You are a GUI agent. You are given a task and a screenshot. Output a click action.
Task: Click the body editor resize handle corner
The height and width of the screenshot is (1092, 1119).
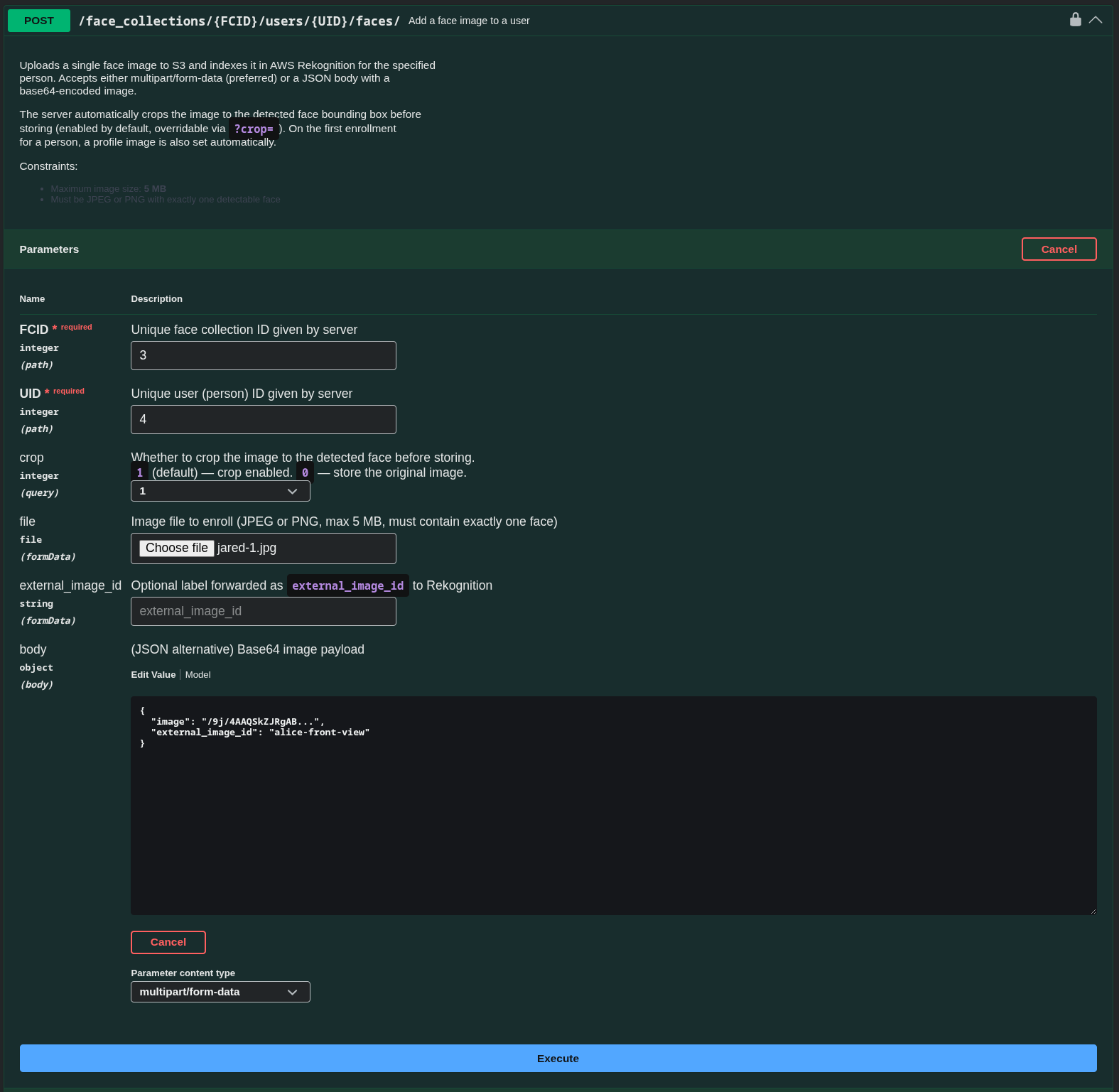coord(1093,911)
